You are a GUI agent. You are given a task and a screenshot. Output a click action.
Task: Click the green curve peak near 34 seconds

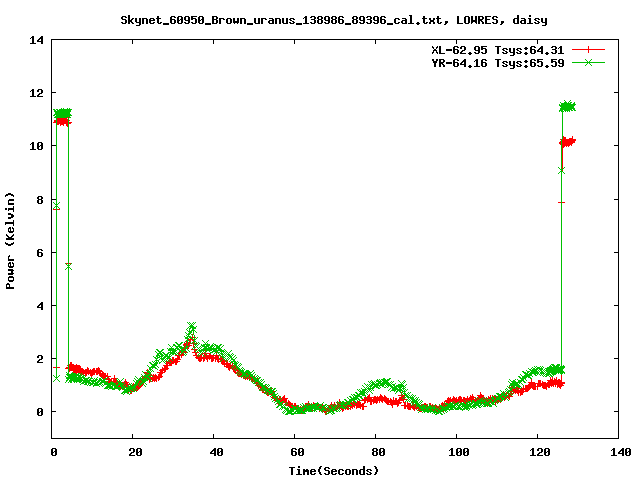(191, 327)
